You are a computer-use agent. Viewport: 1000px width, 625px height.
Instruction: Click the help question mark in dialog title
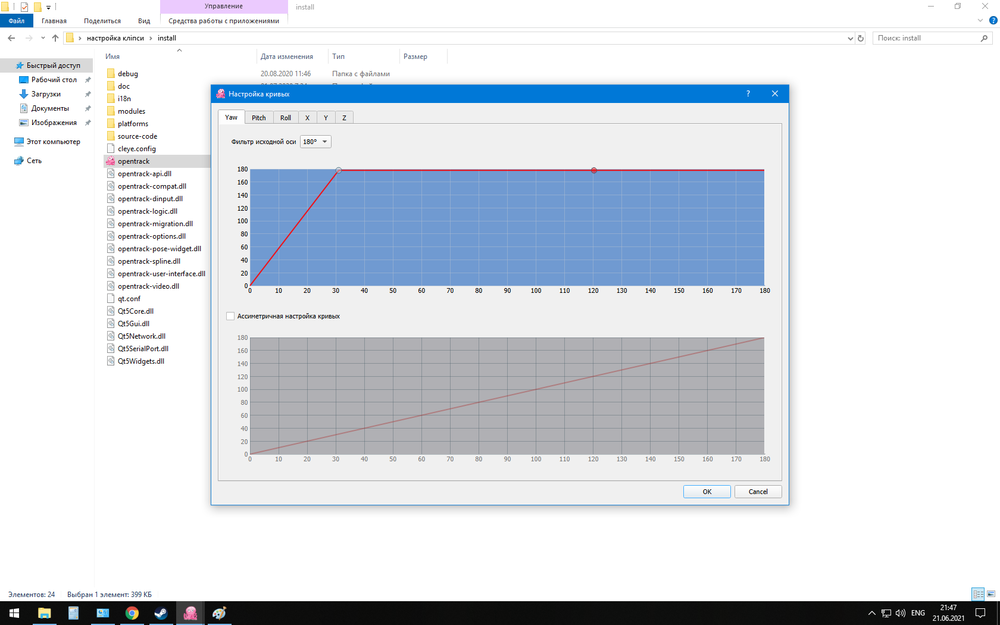[x=748, y=94]
